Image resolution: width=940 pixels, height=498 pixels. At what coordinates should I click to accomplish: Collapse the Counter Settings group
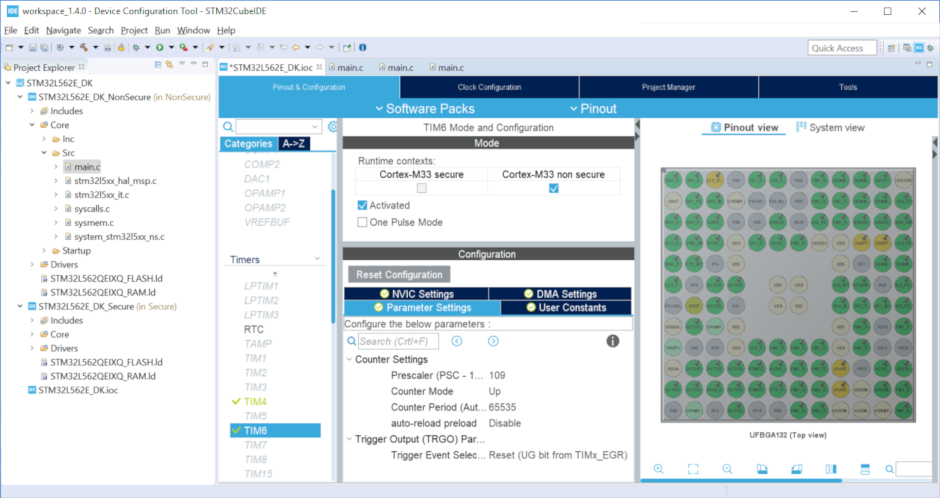pos(350,360)
